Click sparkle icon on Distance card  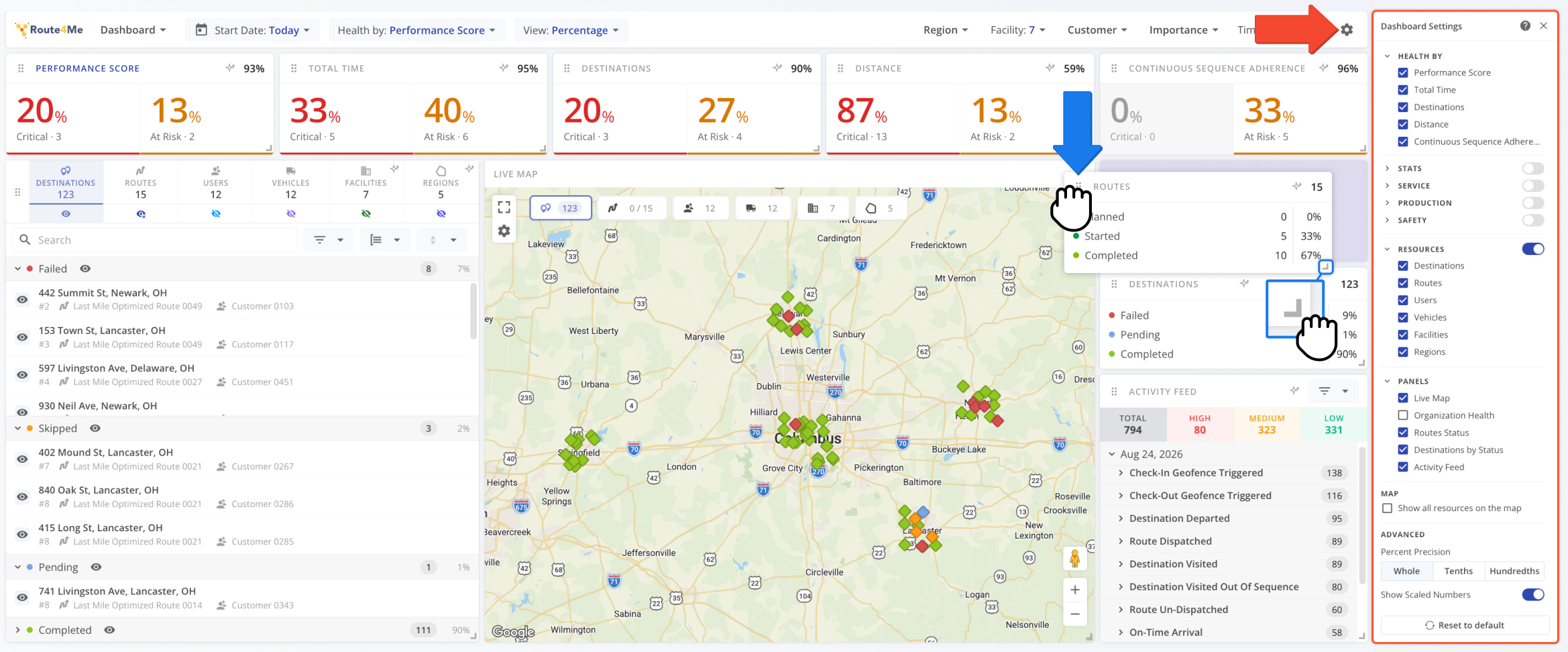(1050, 68)
